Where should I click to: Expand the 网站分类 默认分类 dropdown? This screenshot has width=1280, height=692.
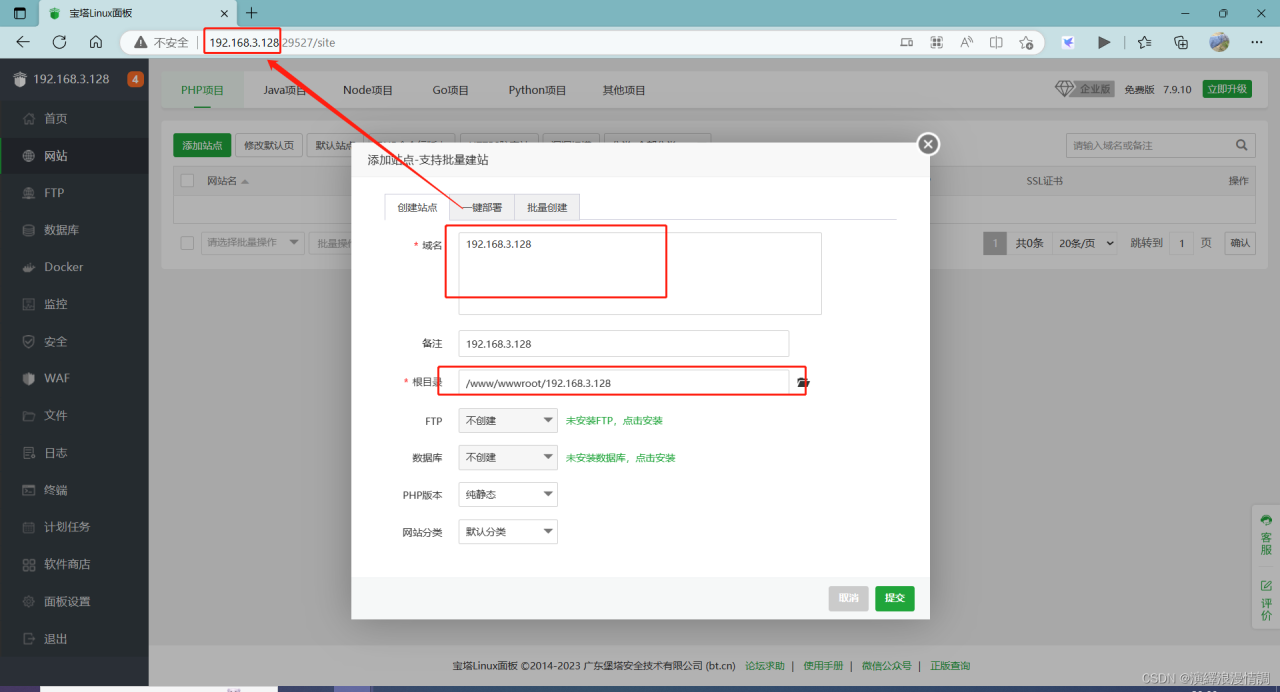point(507,532)
